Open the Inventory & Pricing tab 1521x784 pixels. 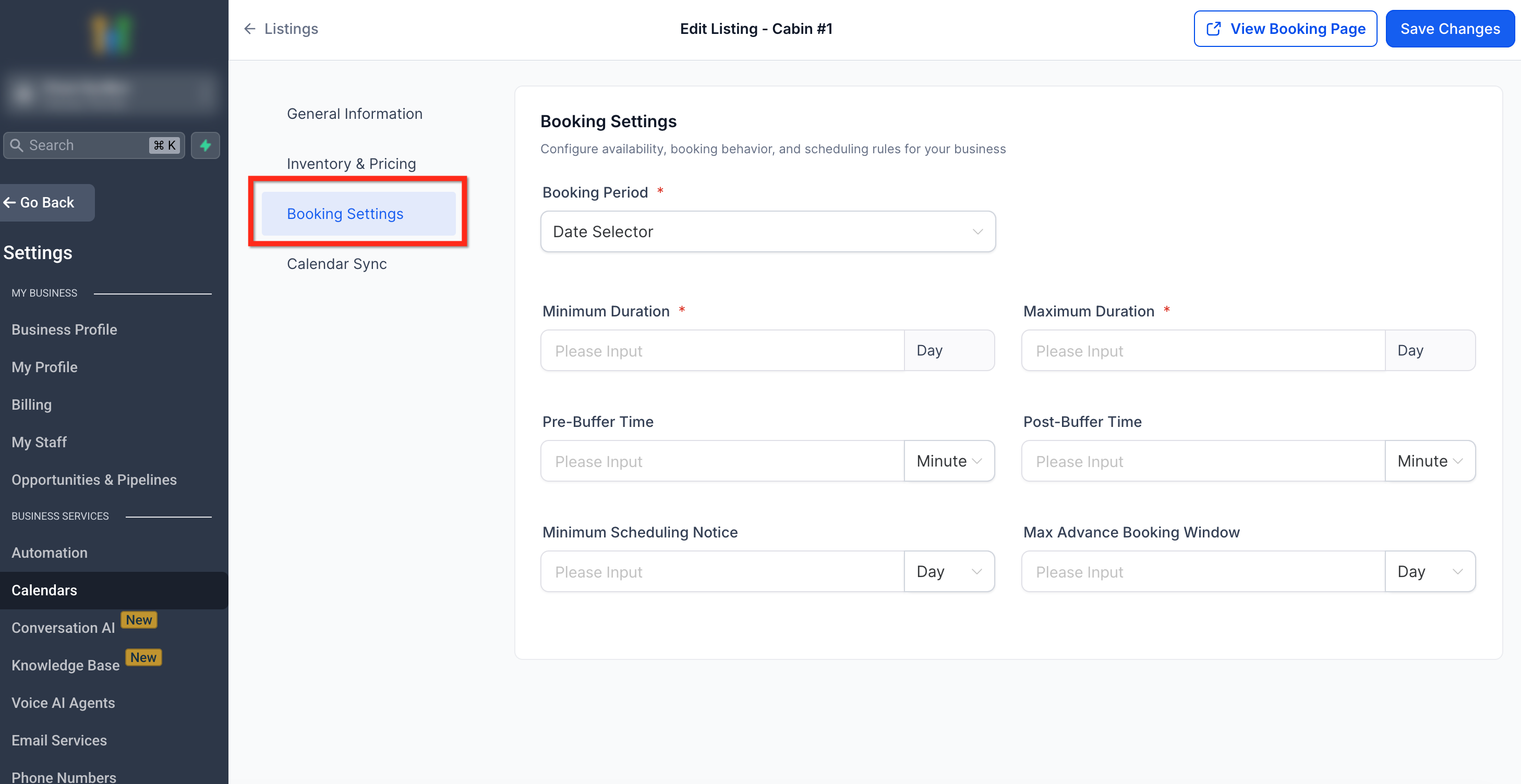pyautogui.click(x=352, y=164)
